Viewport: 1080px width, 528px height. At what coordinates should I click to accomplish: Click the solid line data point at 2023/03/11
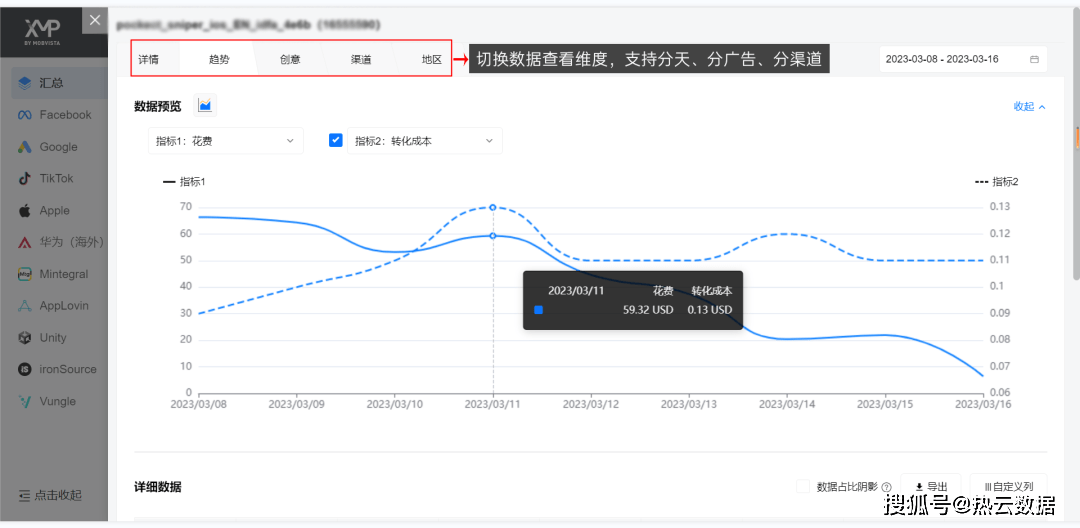pos(492,235)
